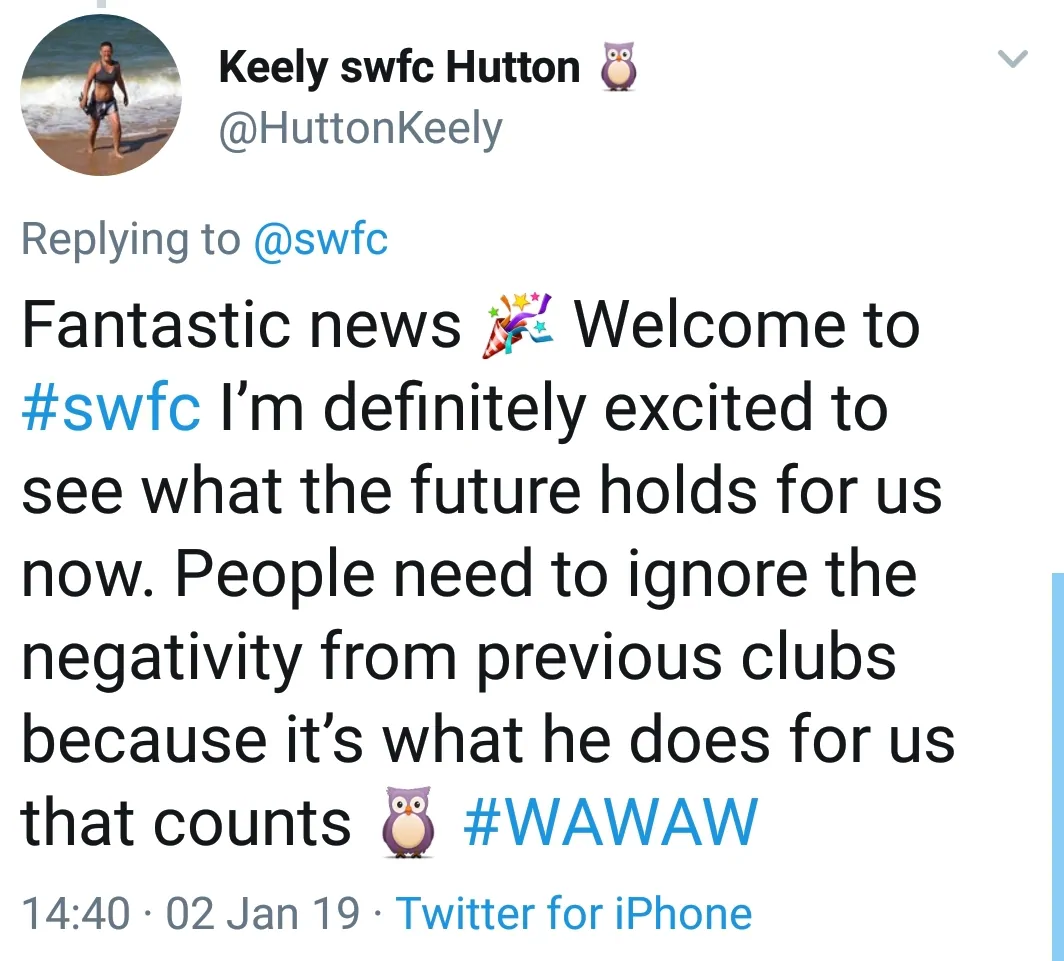Click the blue scrollbar on the right edge

[x=1058, y=760]
